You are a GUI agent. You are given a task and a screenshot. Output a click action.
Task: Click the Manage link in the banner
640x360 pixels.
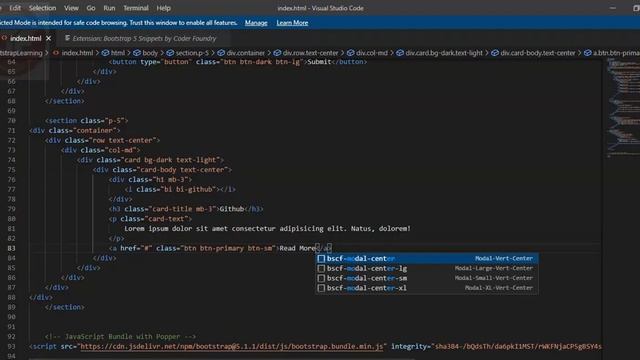(256, 23)
